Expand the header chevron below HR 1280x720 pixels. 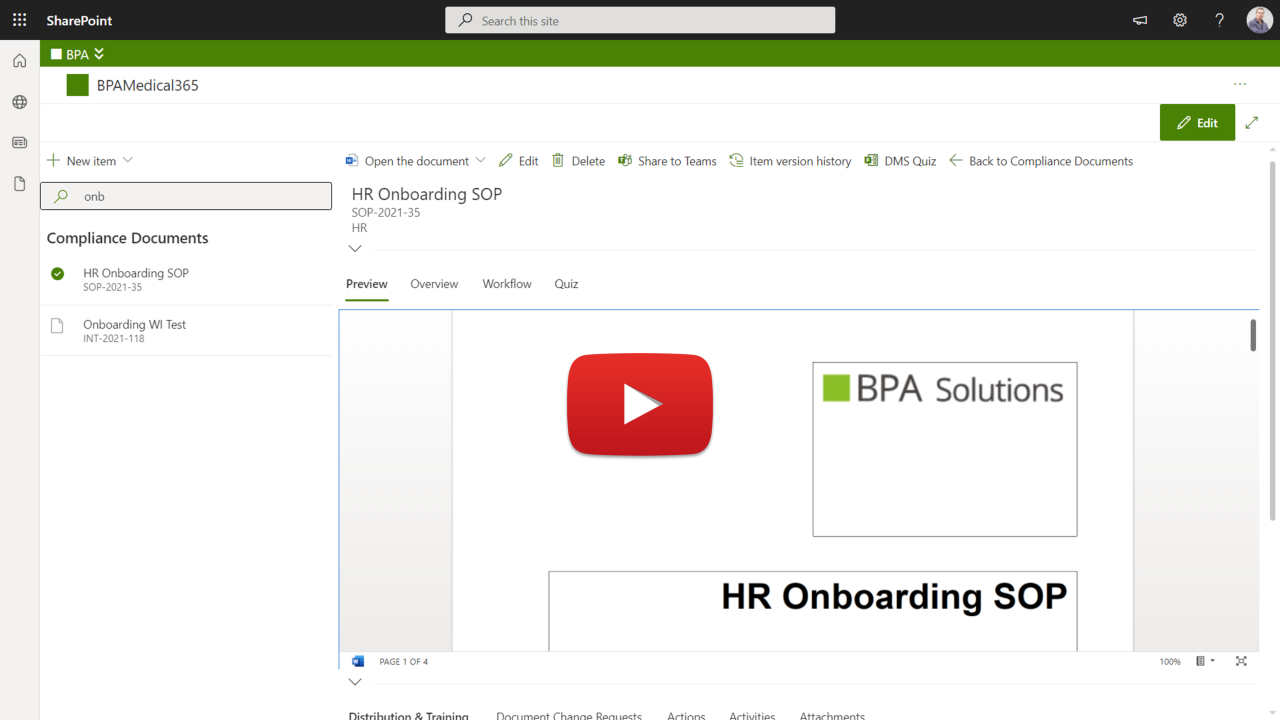click(x=355, y=249)
